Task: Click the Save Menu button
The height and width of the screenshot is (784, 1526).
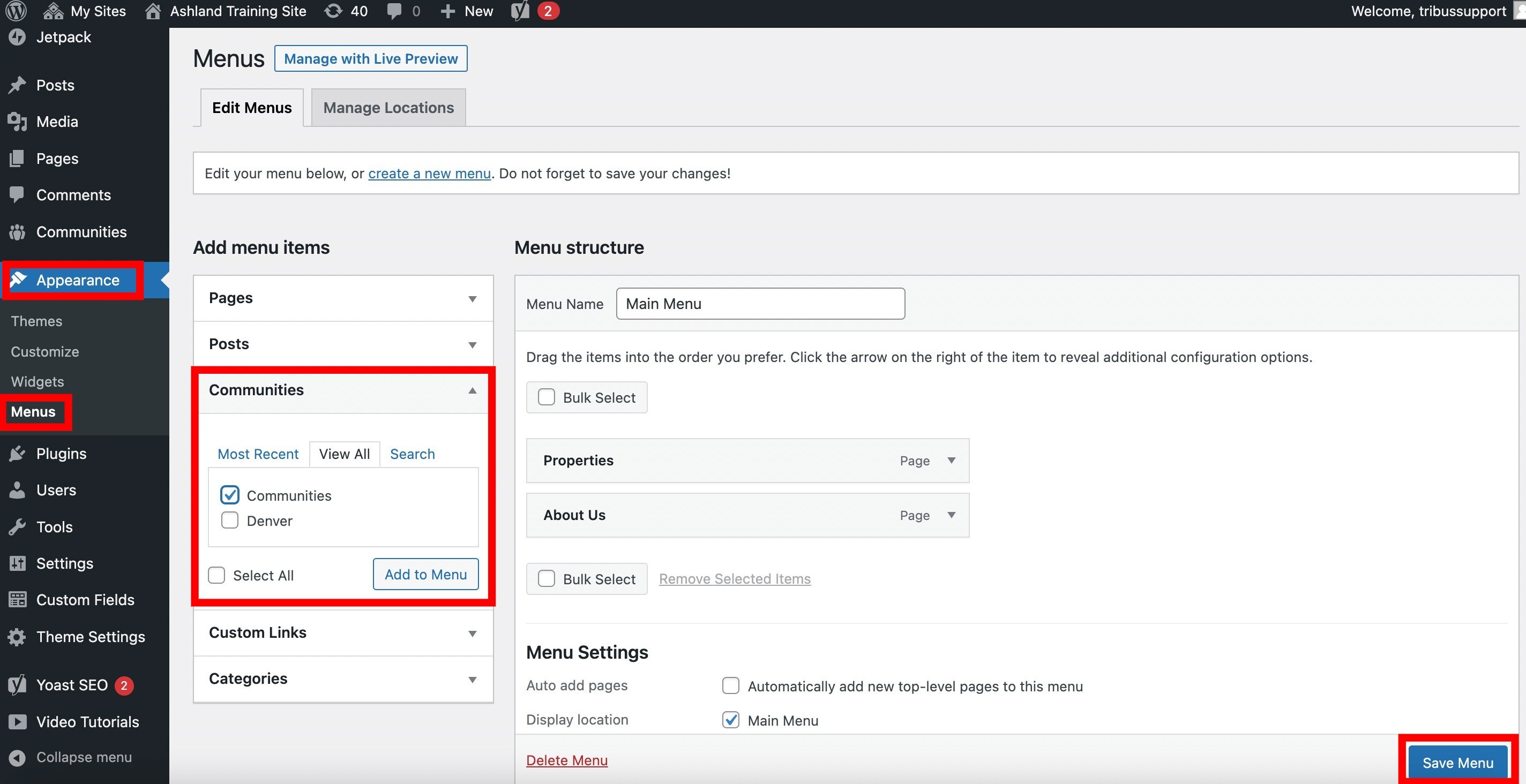Action: [x=1458, y=763]
